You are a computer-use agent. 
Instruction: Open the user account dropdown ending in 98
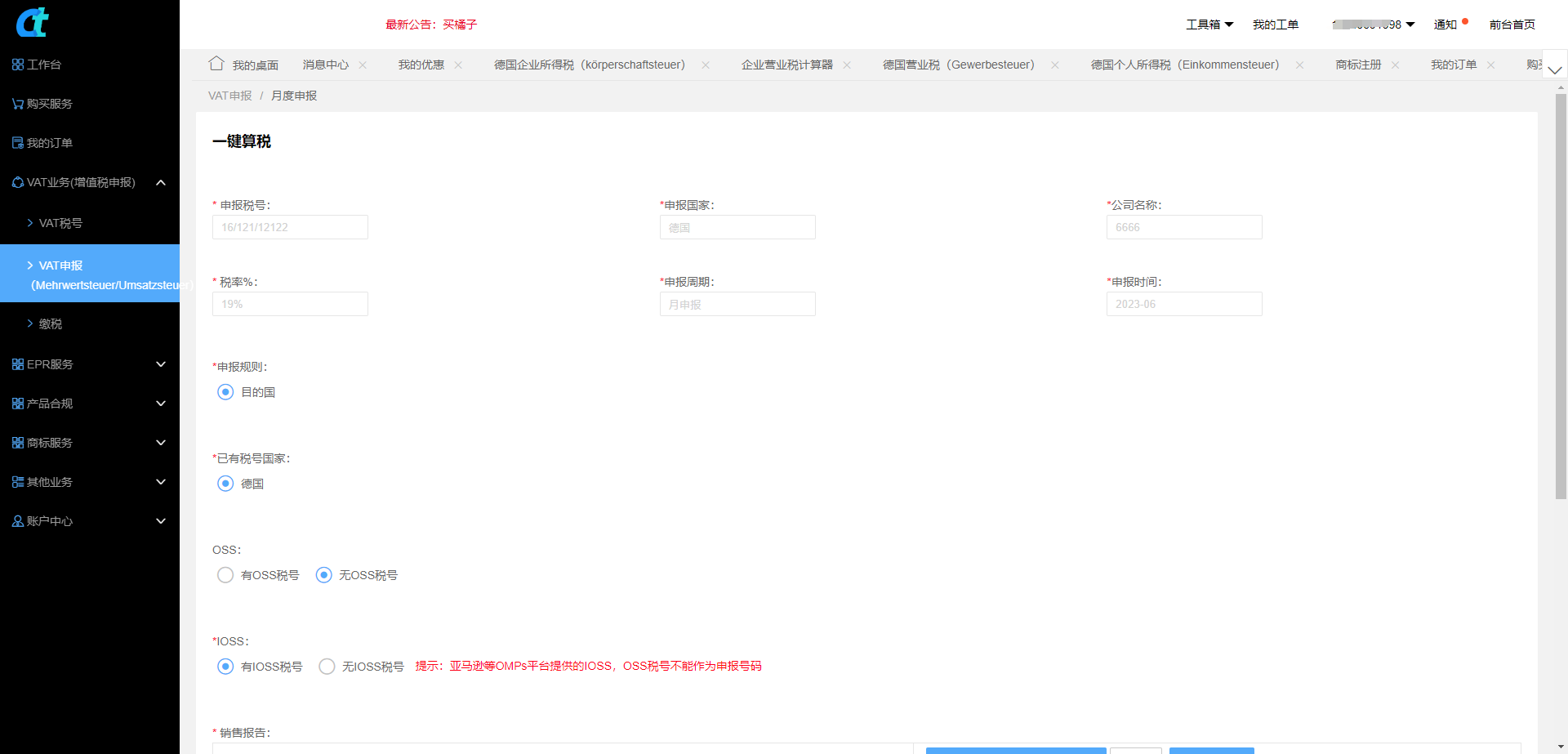1373,25
